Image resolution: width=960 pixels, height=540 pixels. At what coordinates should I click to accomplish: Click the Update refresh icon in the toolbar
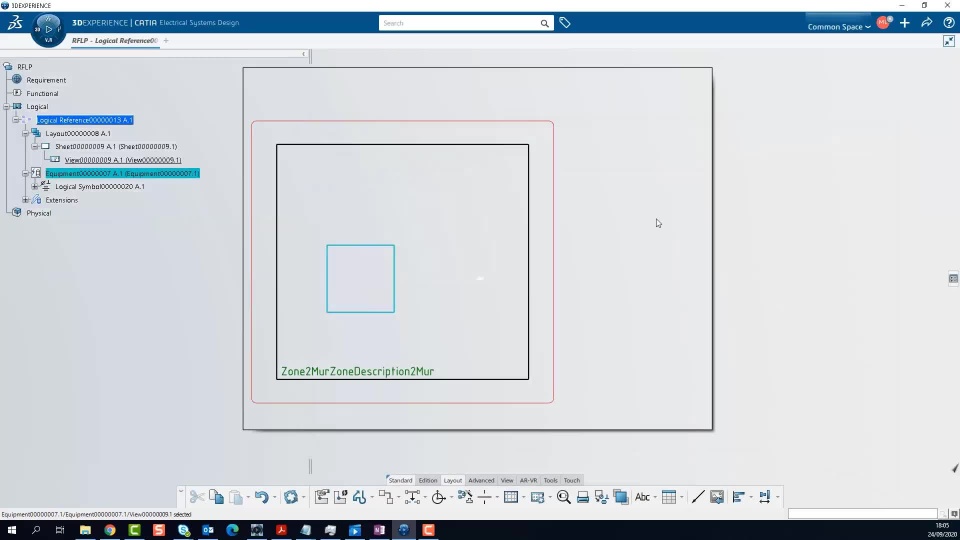(290, 497)
